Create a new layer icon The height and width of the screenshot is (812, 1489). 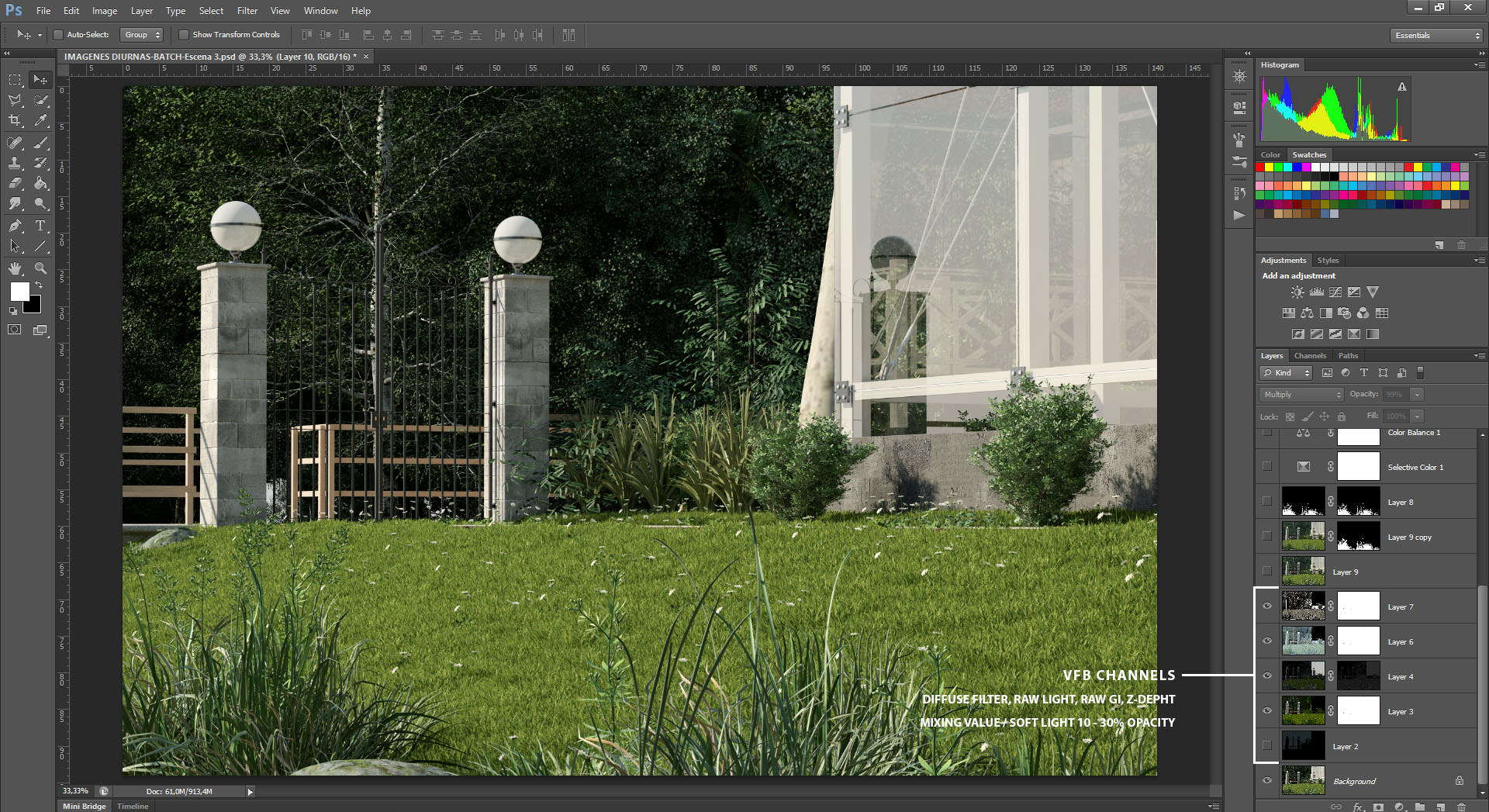[1440, 807]
